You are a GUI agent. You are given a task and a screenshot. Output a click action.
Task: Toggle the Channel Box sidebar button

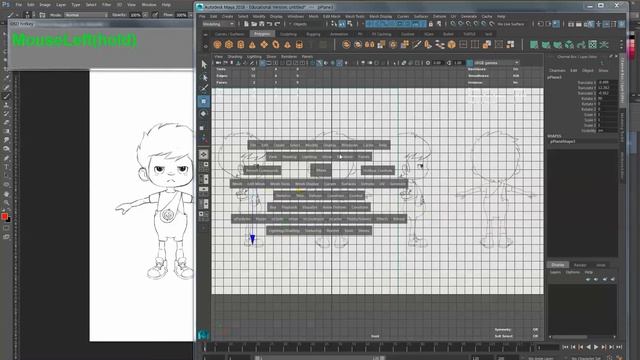pos(622,24)
